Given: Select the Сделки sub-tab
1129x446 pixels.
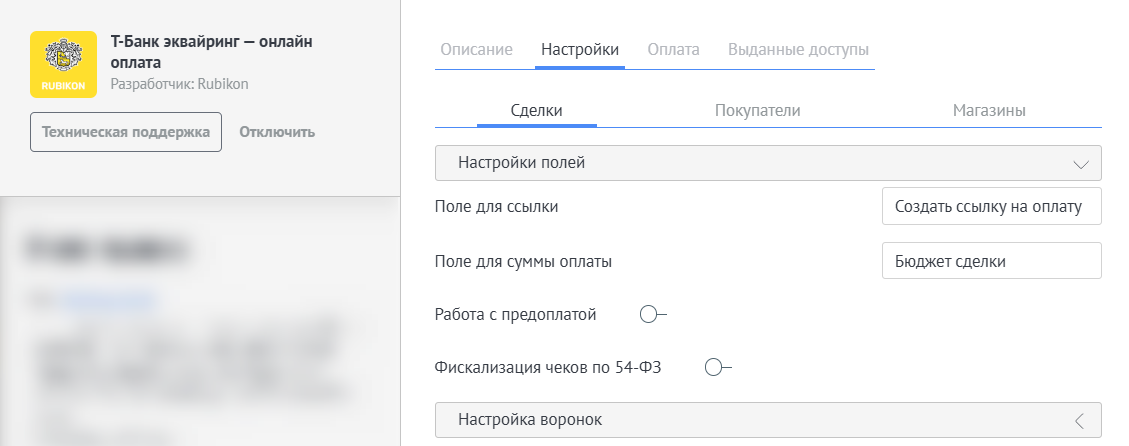Looking at the screenshot, I should [x=536, y=111].
